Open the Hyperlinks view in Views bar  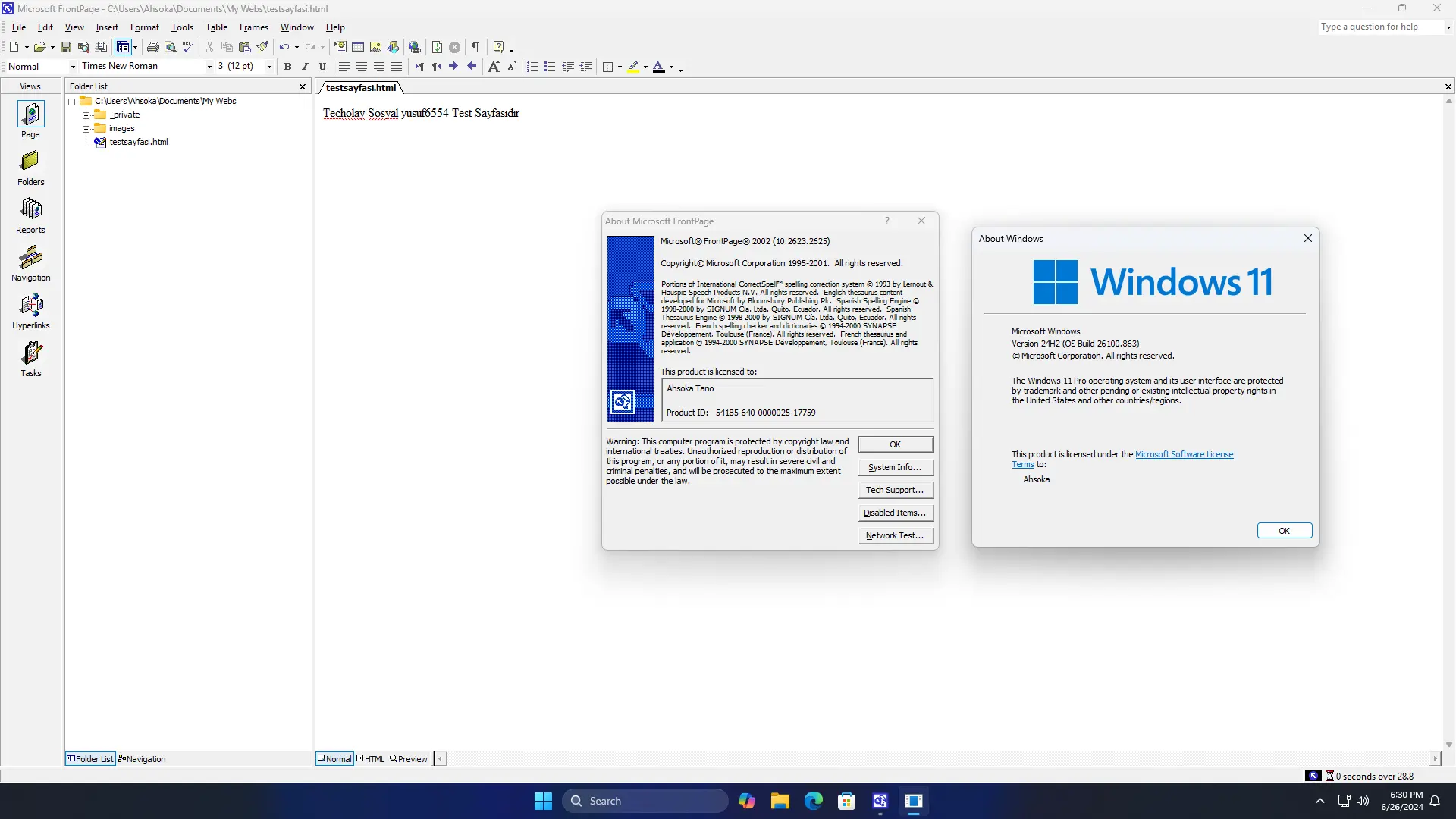(30, 312)
